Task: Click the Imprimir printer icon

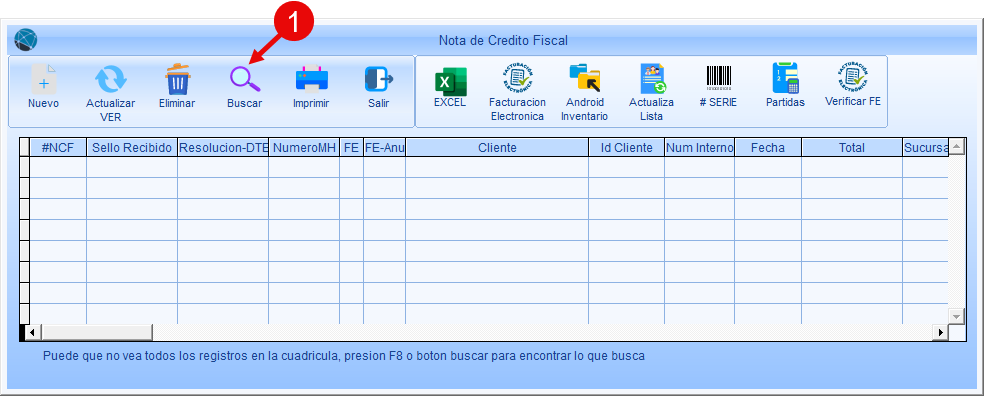Action: [312, 80]
